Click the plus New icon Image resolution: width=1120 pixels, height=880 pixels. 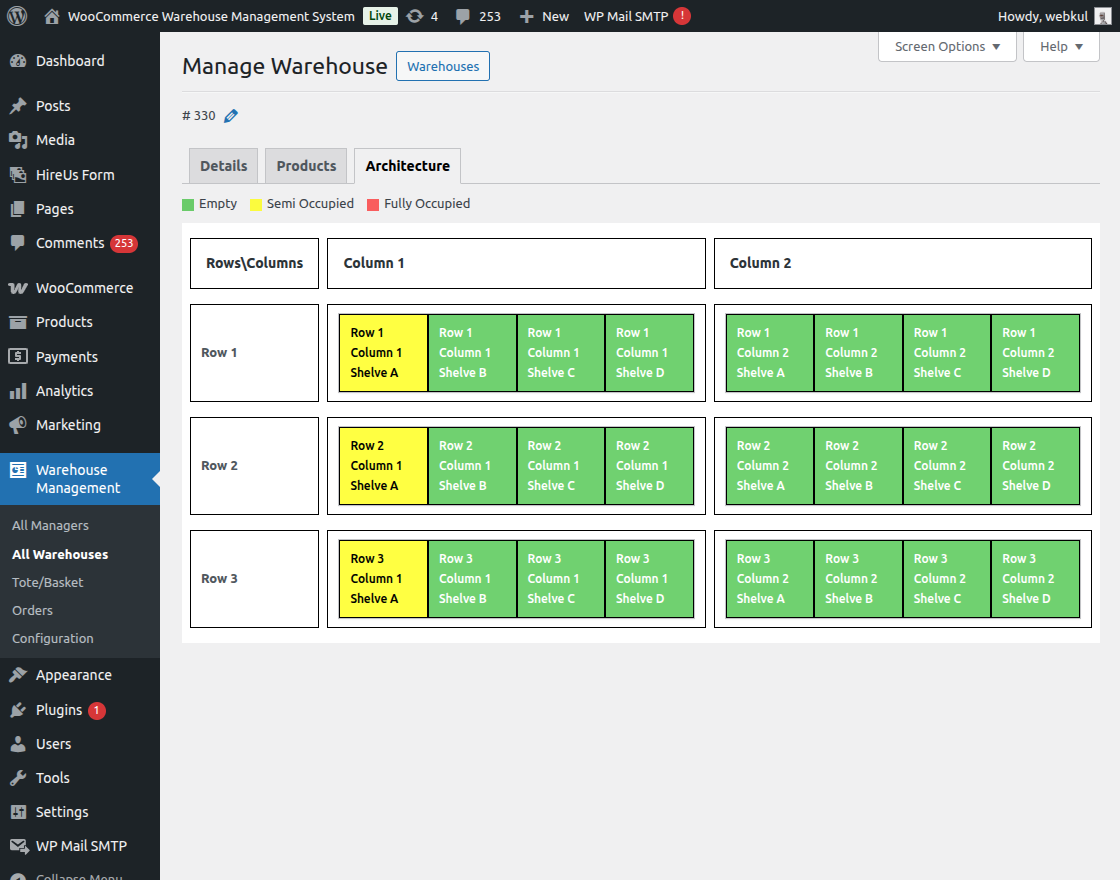pos(526,16)
